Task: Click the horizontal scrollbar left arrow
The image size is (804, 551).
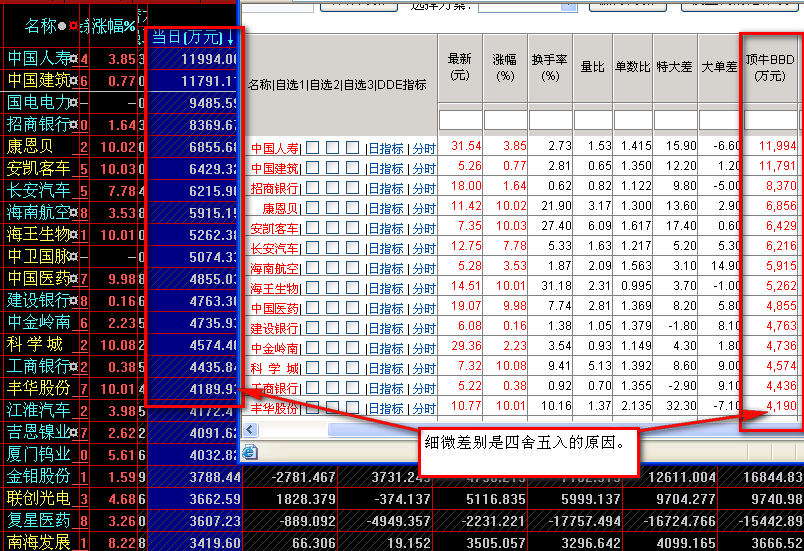Action: pos(250,430)
